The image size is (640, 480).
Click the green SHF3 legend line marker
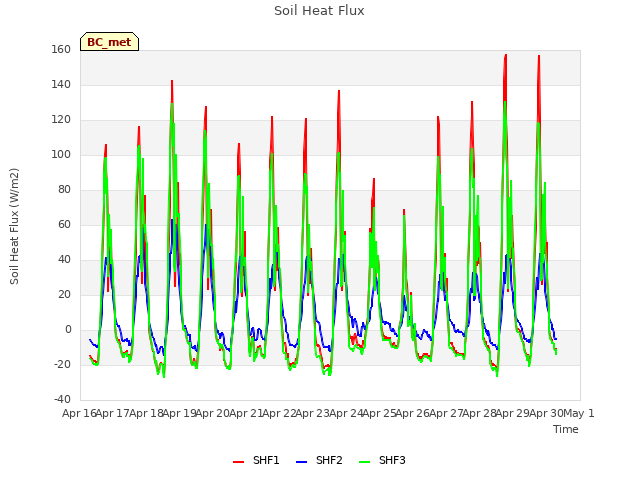[x=364, y=462]
